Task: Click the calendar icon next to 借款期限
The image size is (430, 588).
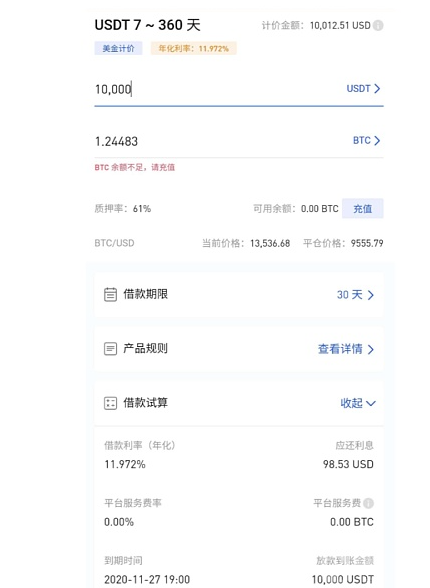Action: click(x=110, y=294)
